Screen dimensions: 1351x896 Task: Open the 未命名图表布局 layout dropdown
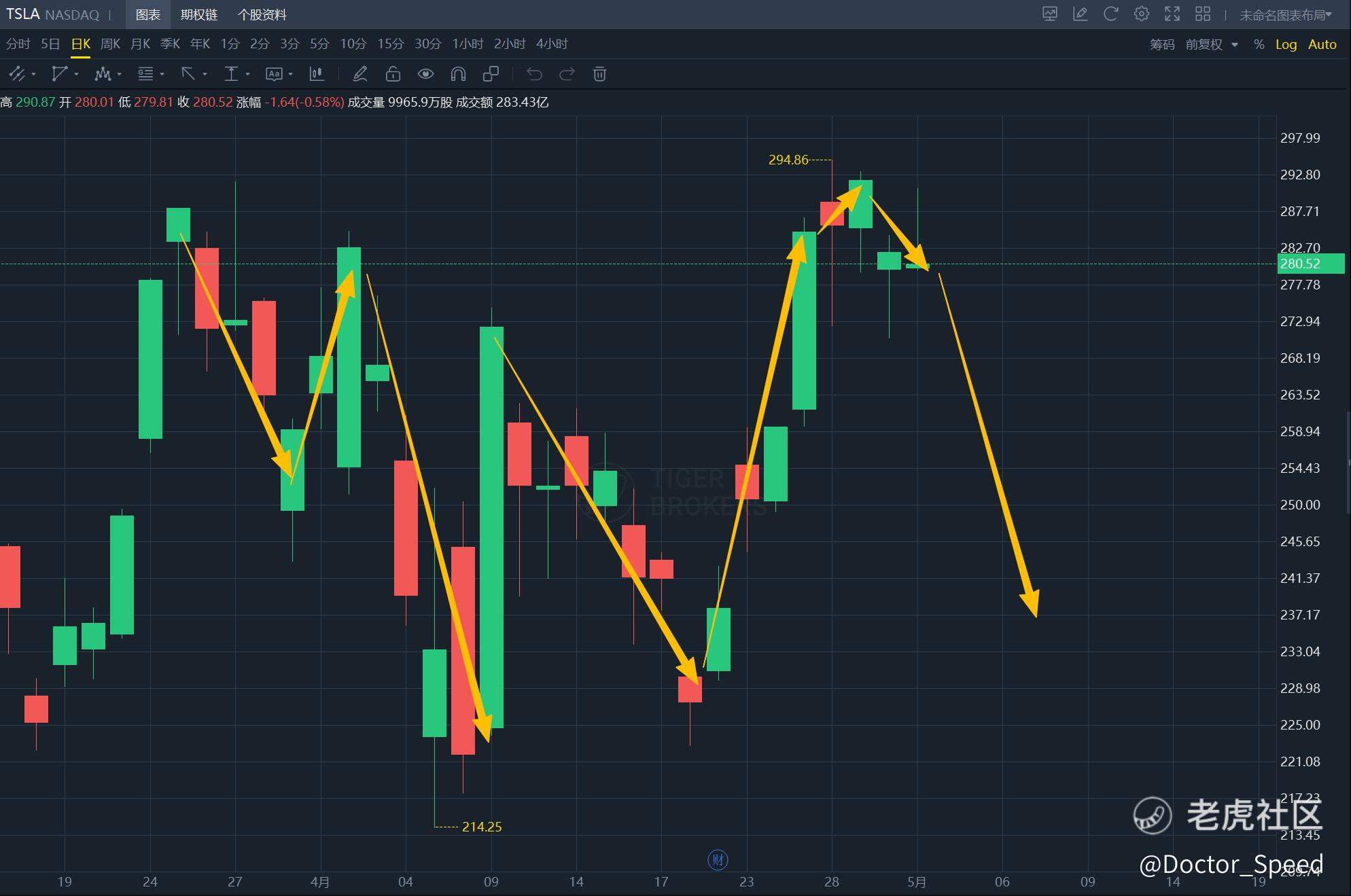pos(1286,14)
